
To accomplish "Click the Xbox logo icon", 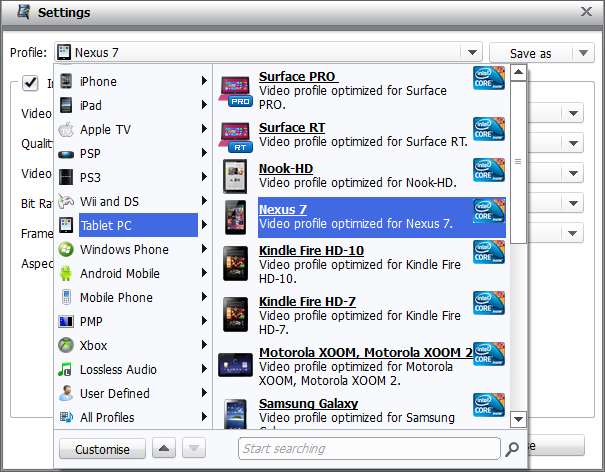I will click(66, 345).
